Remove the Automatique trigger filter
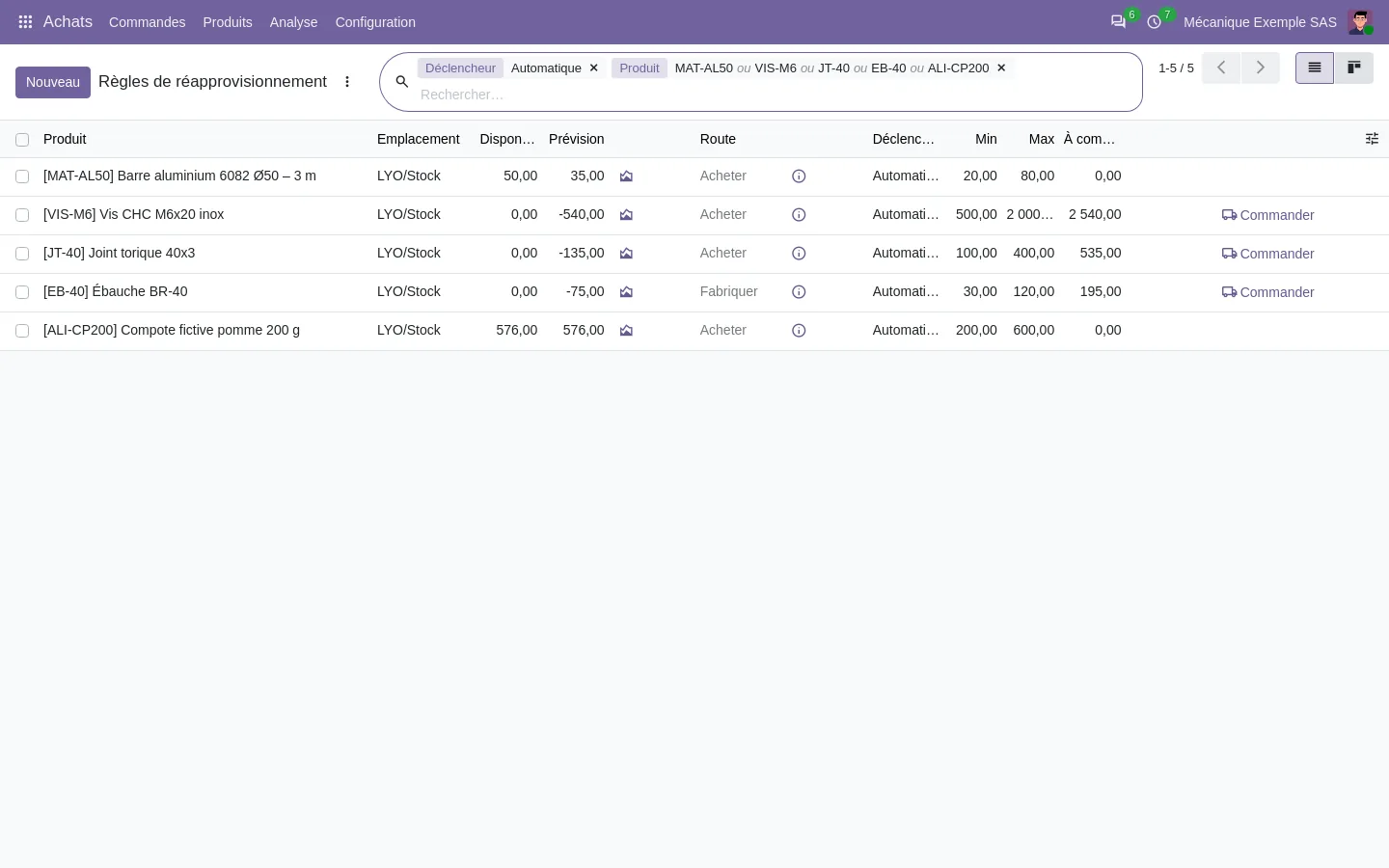 pyautogui.click(x=594, y=68)
